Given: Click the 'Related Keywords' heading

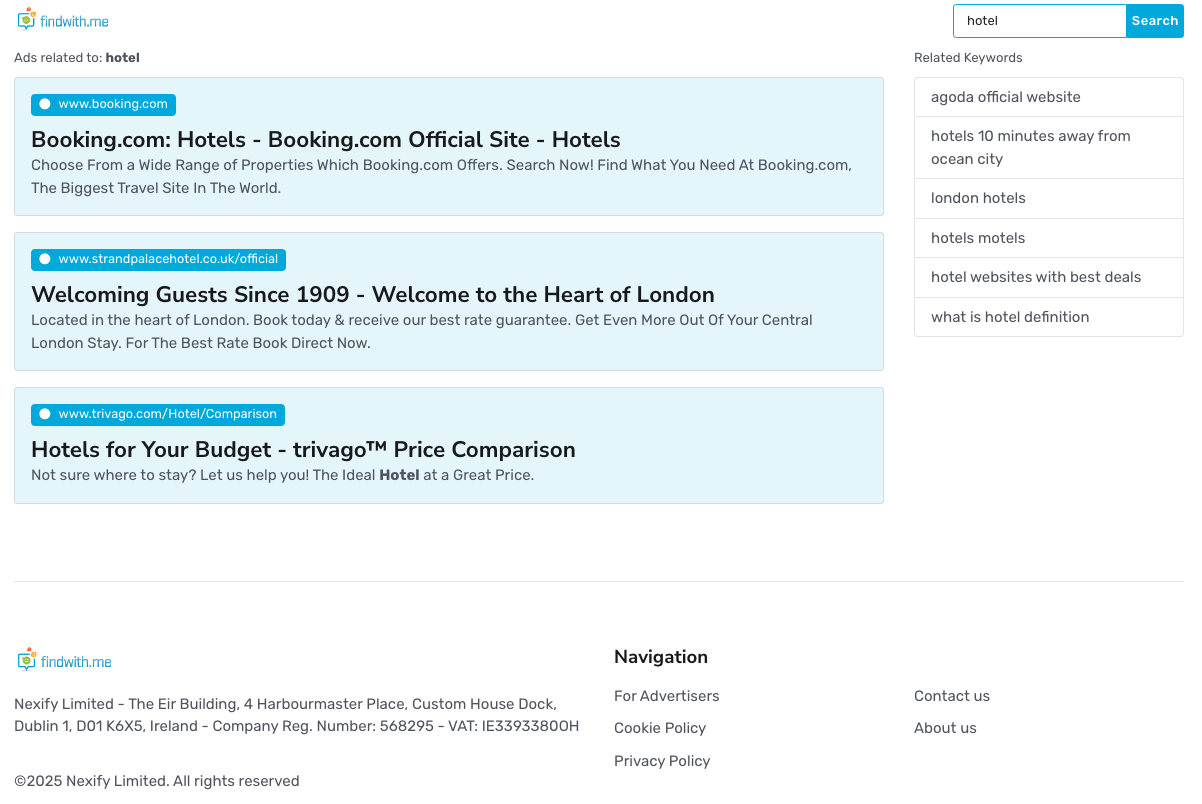Looking at the screenshot, I should click(x=968, y=58).
